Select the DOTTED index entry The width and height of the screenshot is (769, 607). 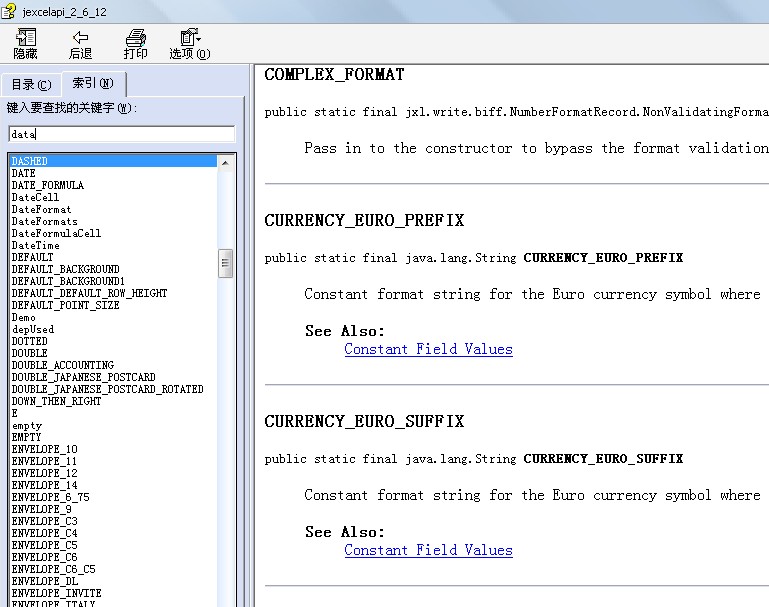coord(29,341)
